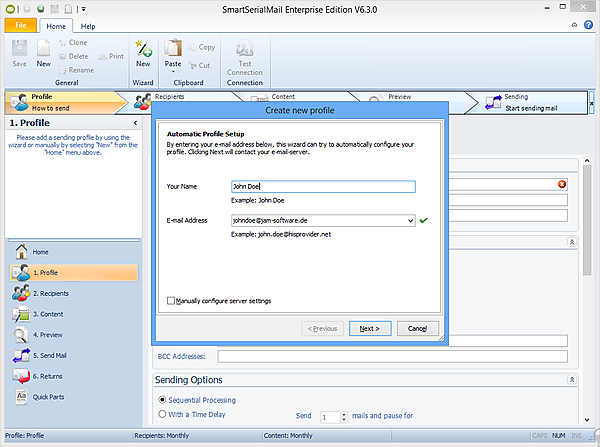Click the Clone command in the ribbon
Image resolution: width=600 pixels, height=447 pixels.
(73, 42)
